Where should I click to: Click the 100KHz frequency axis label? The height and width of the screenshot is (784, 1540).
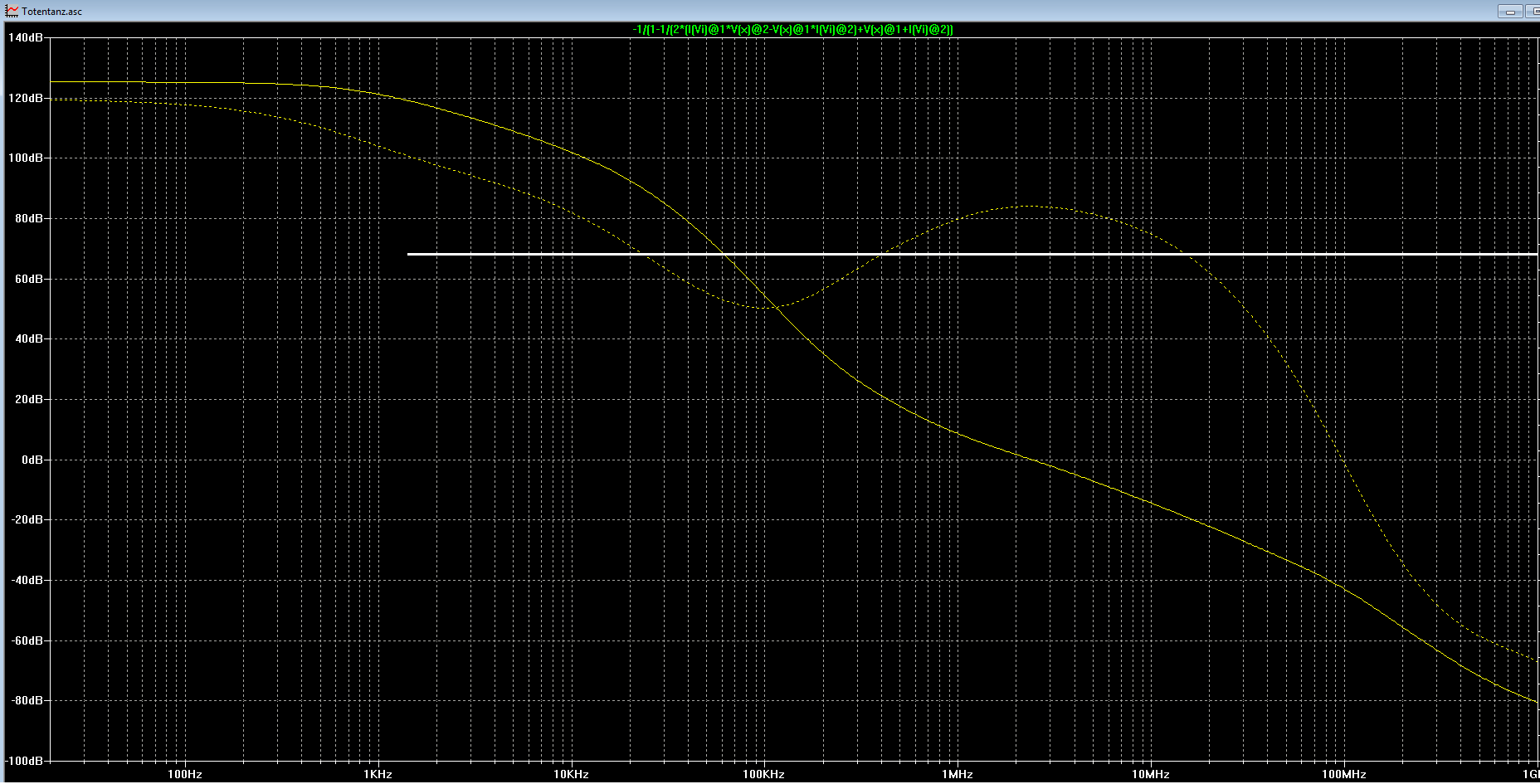click(x=763, y=774)
